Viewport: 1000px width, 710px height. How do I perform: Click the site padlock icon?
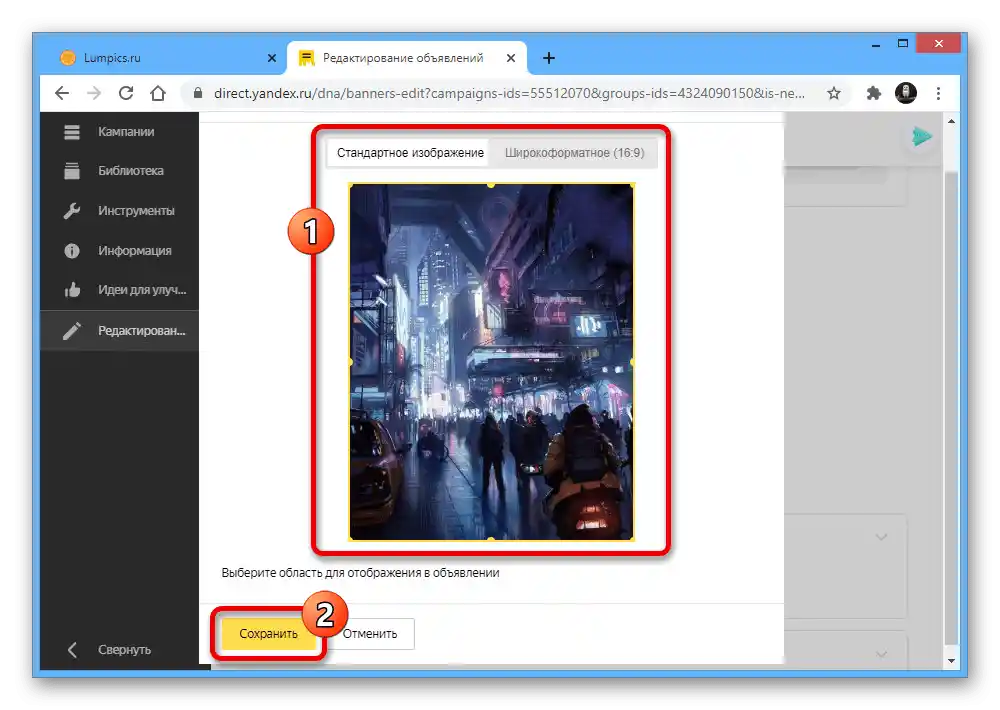point(198,93)
